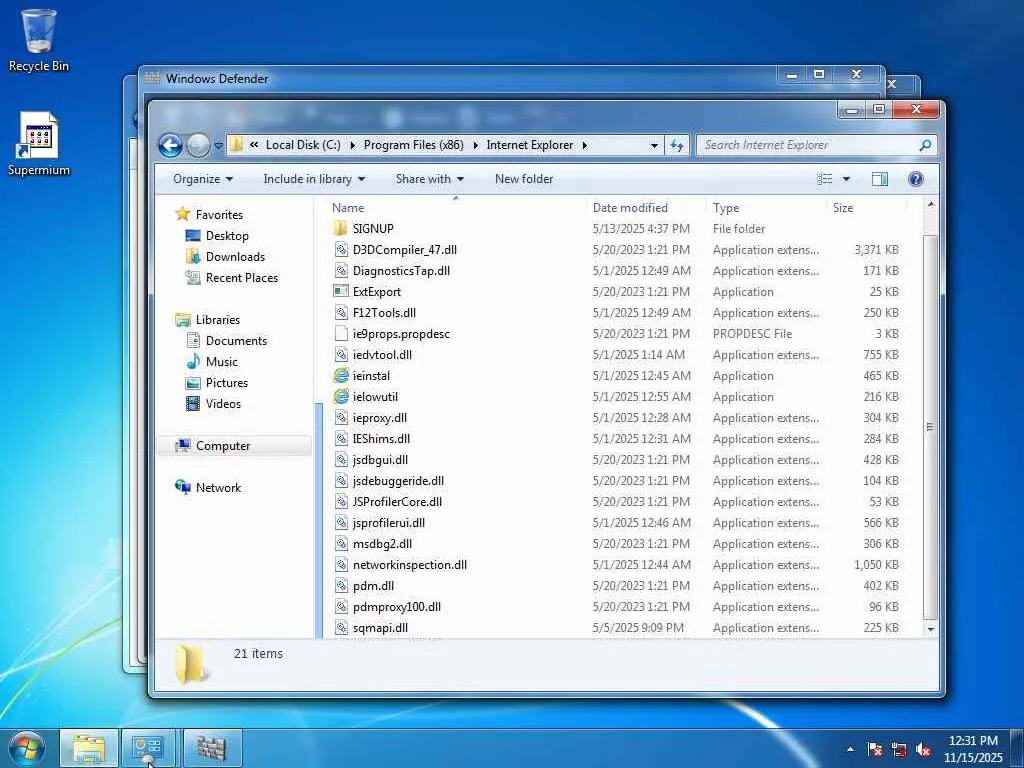This screenshot has width=1024, height=768.
Task: Click the Back navigation arrow button
Action: [170, 145]
